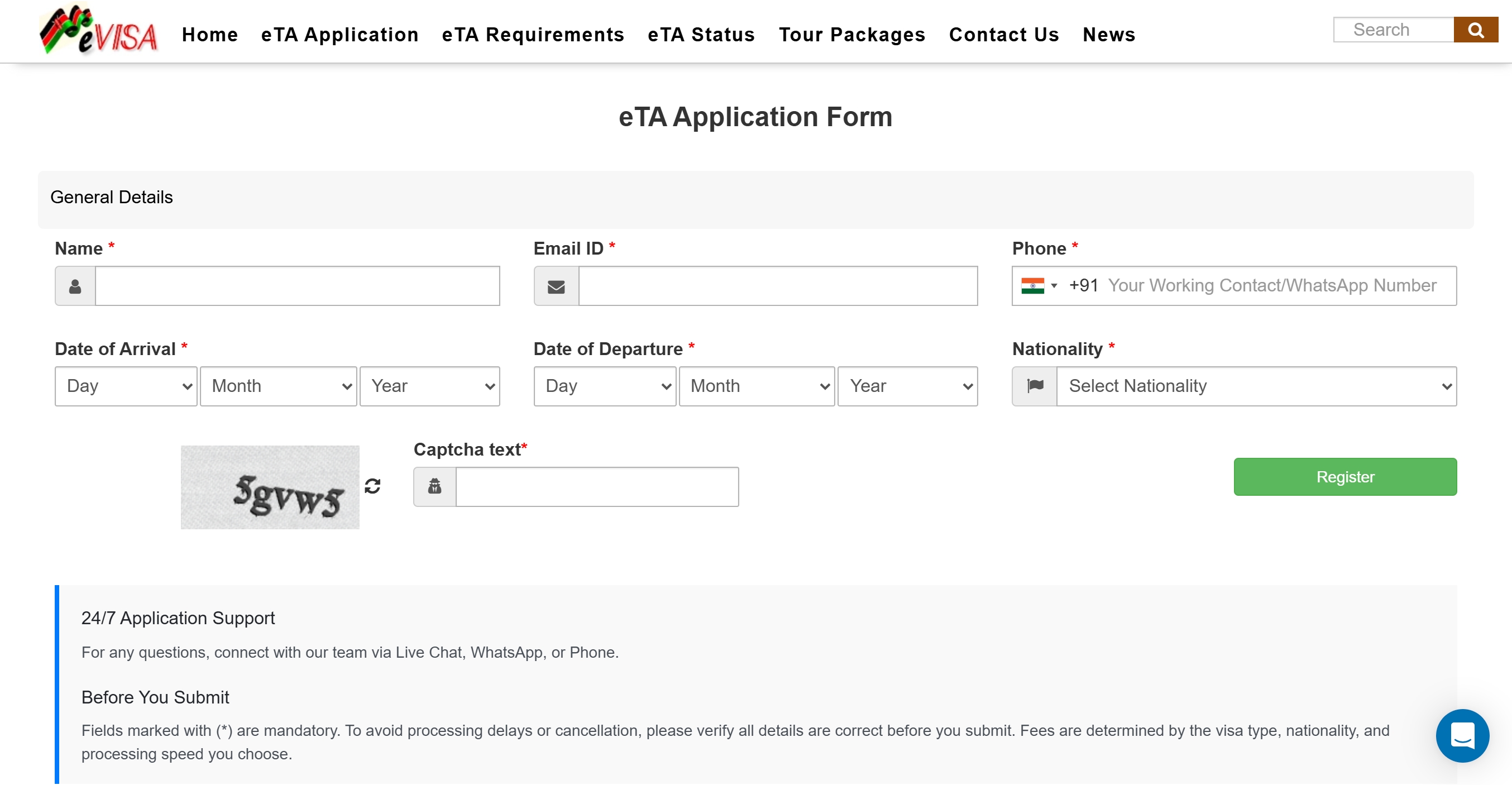Image resolution: width=1512 pixels, height=785 pixels.
Task: Open the eTA Status menu item
Action: tap(701, 35)
